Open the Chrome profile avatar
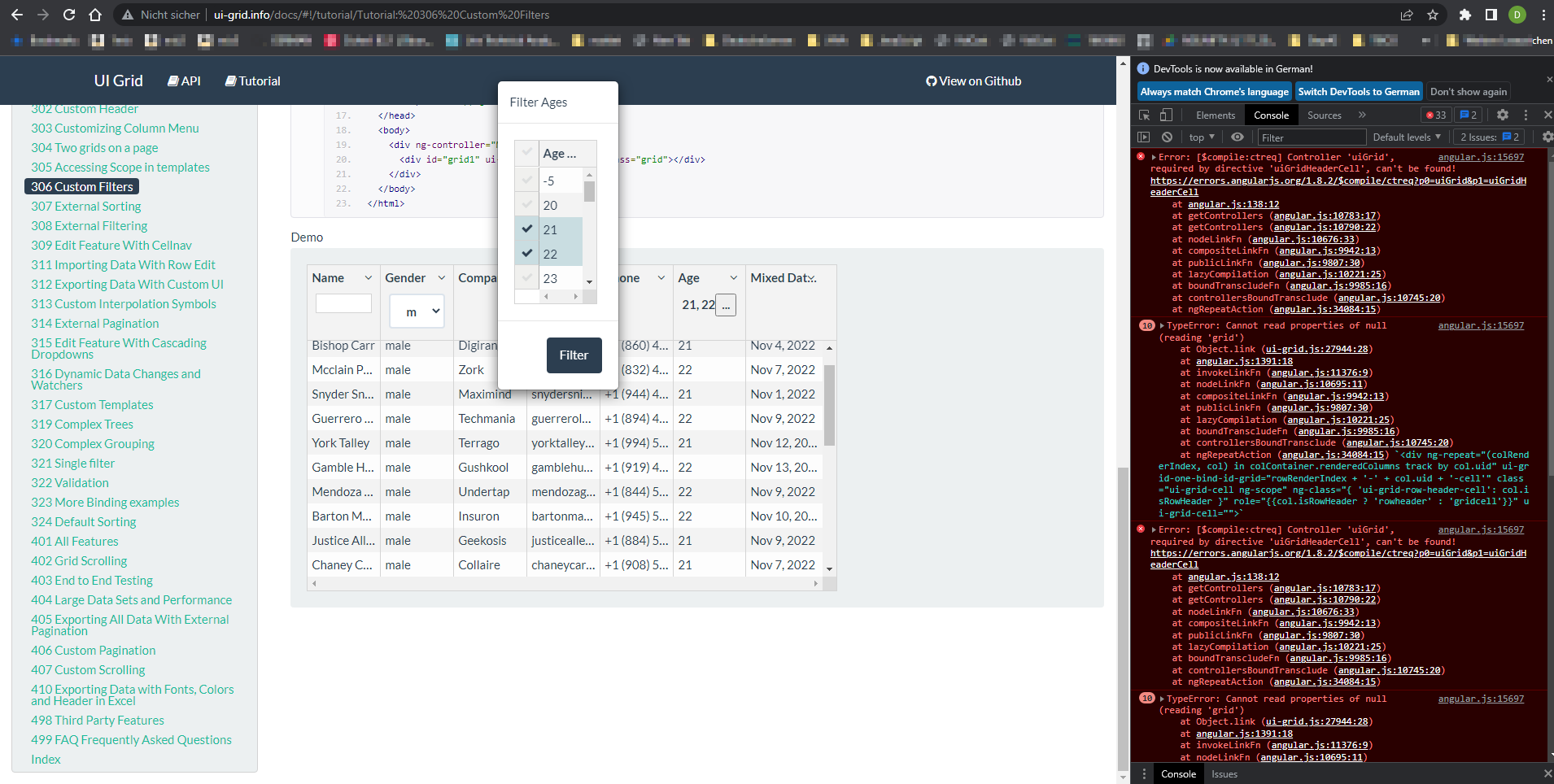The image size is (1554, 784). (1517, 15)
